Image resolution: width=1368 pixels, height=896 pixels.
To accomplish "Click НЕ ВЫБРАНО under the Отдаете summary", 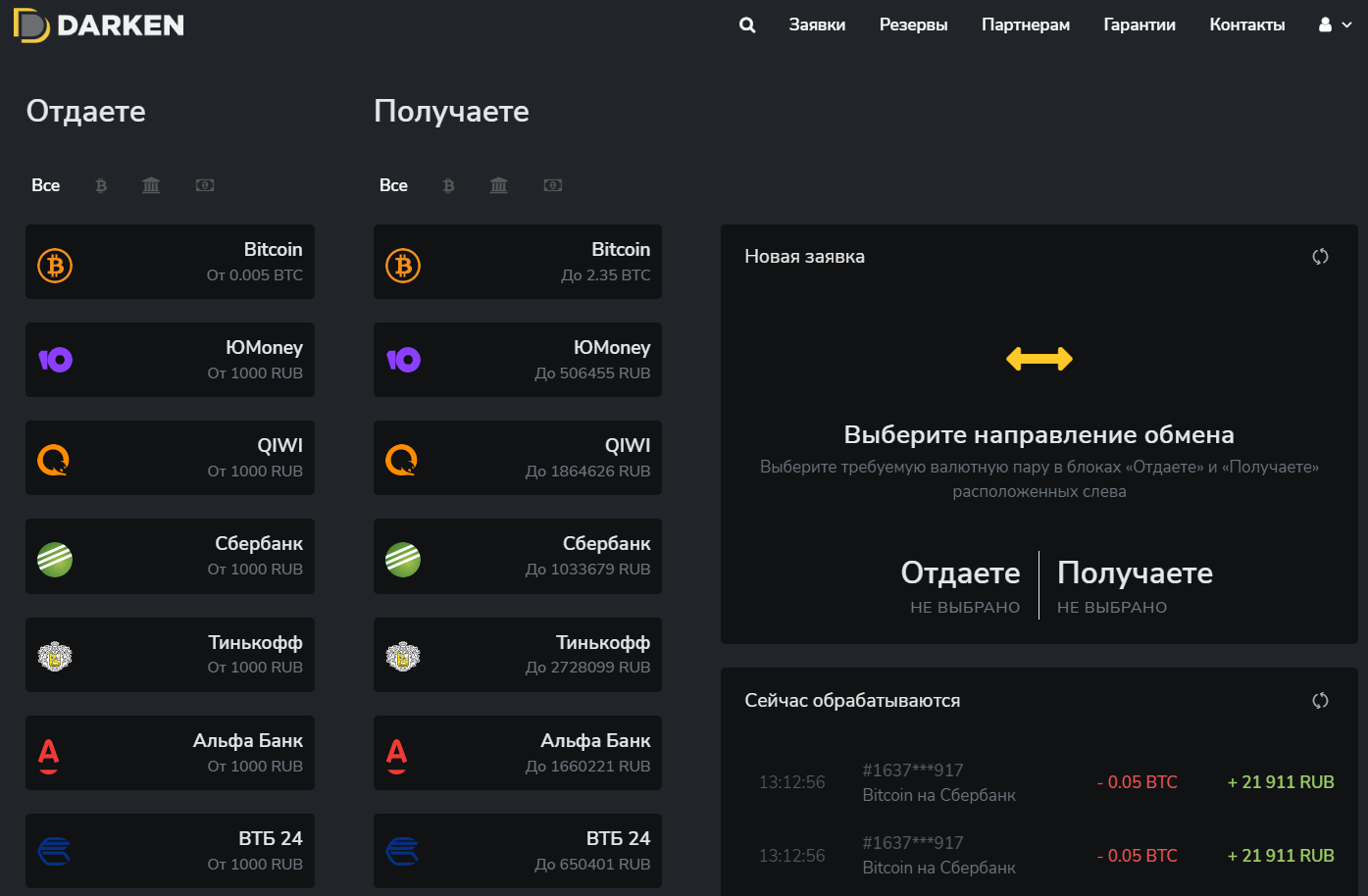I will [x=965, y=608].
